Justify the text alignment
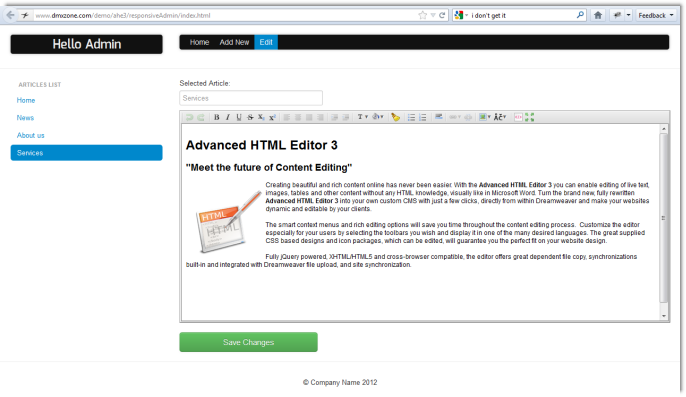This screenshot has width=686, height=397. (309, 117)
